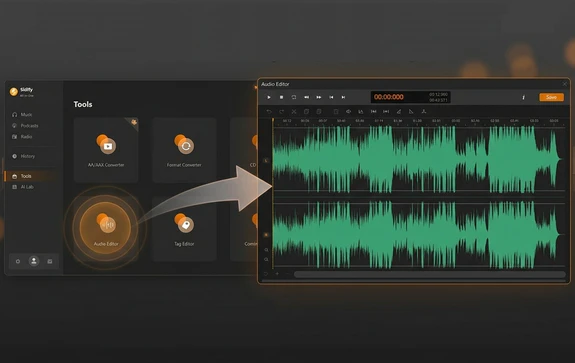Open the user profile avatar

coord(34,261)
